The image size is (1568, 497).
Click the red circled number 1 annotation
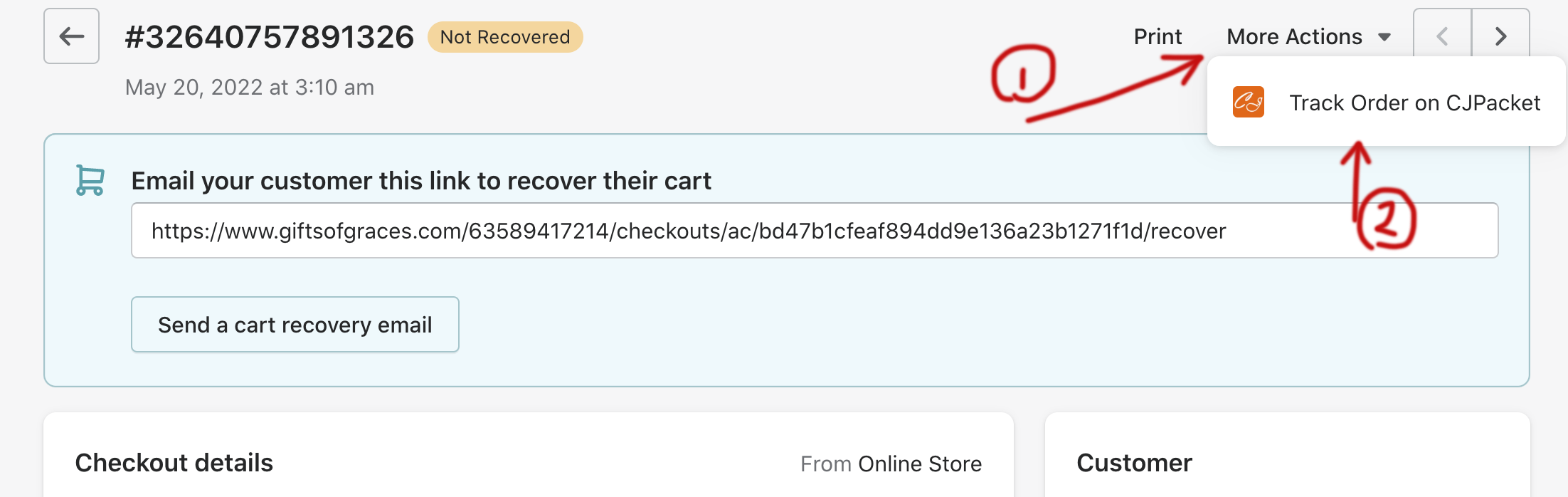(1023, 74)
